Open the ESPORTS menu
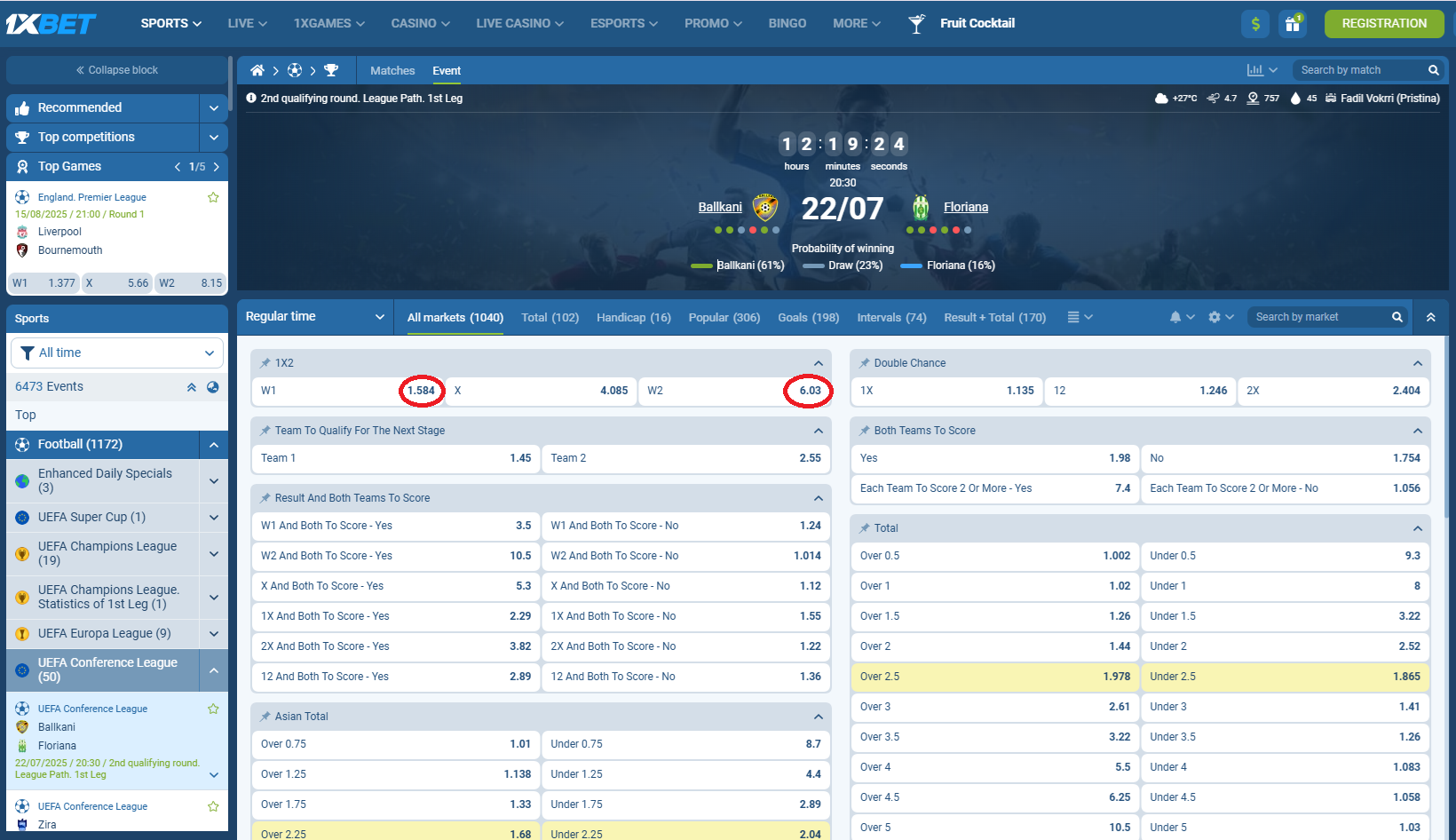Image resolution: width=1456 pixels, height=840 pixels. tap(624, 24)
